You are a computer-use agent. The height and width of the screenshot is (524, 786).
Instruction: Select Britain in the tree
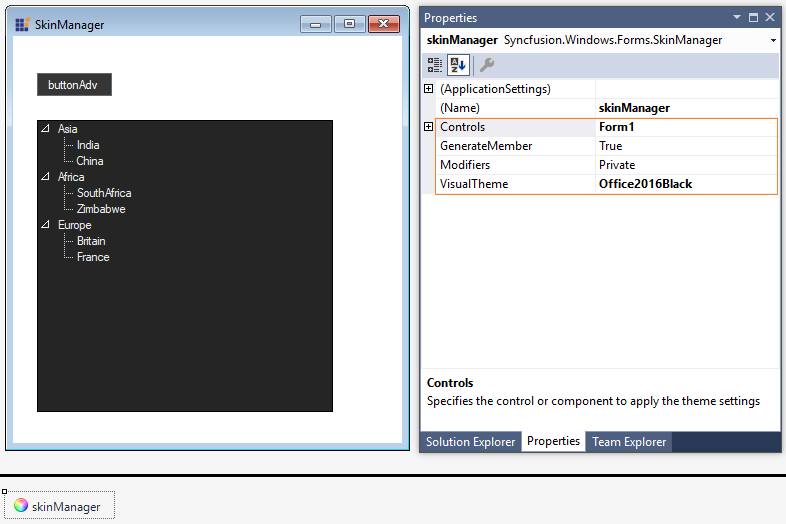pyautogui.click(x=91, y=241)
